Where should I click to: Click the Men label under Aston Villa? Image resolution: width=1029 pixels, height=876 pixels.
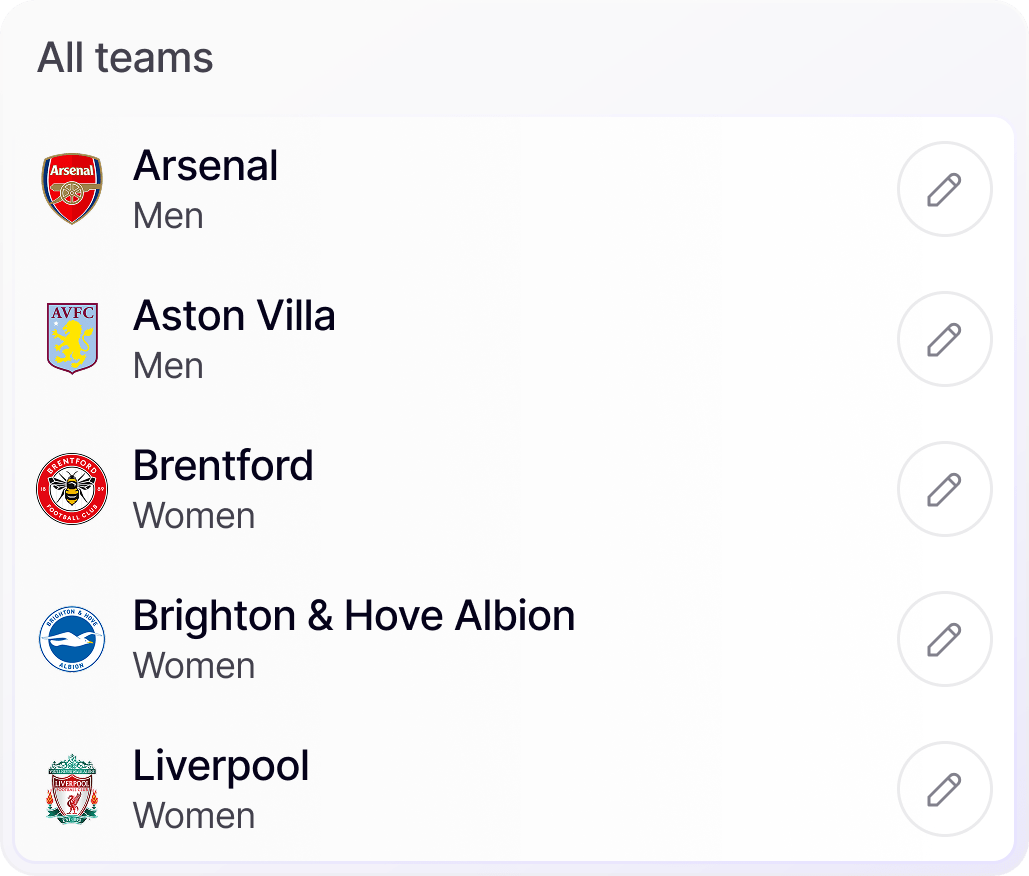pos(168,366)
